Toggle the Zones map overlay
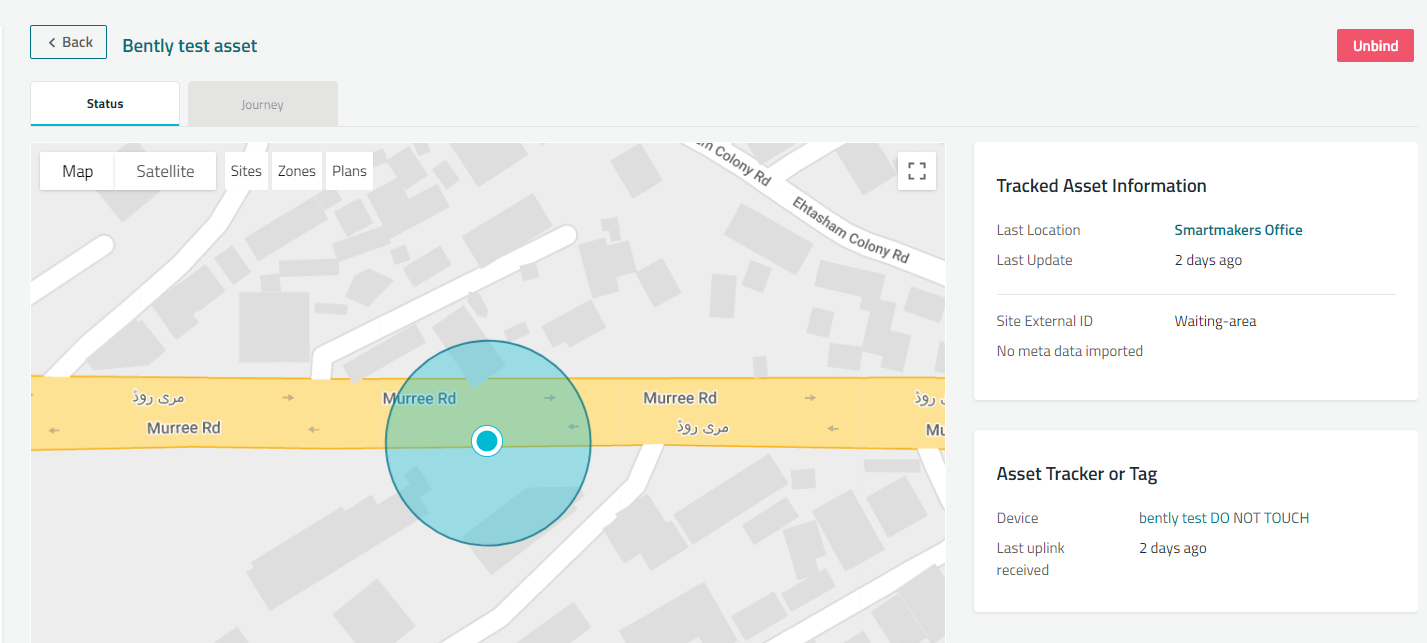This screenshot has height=643, width=1427. tap(297, 171)
